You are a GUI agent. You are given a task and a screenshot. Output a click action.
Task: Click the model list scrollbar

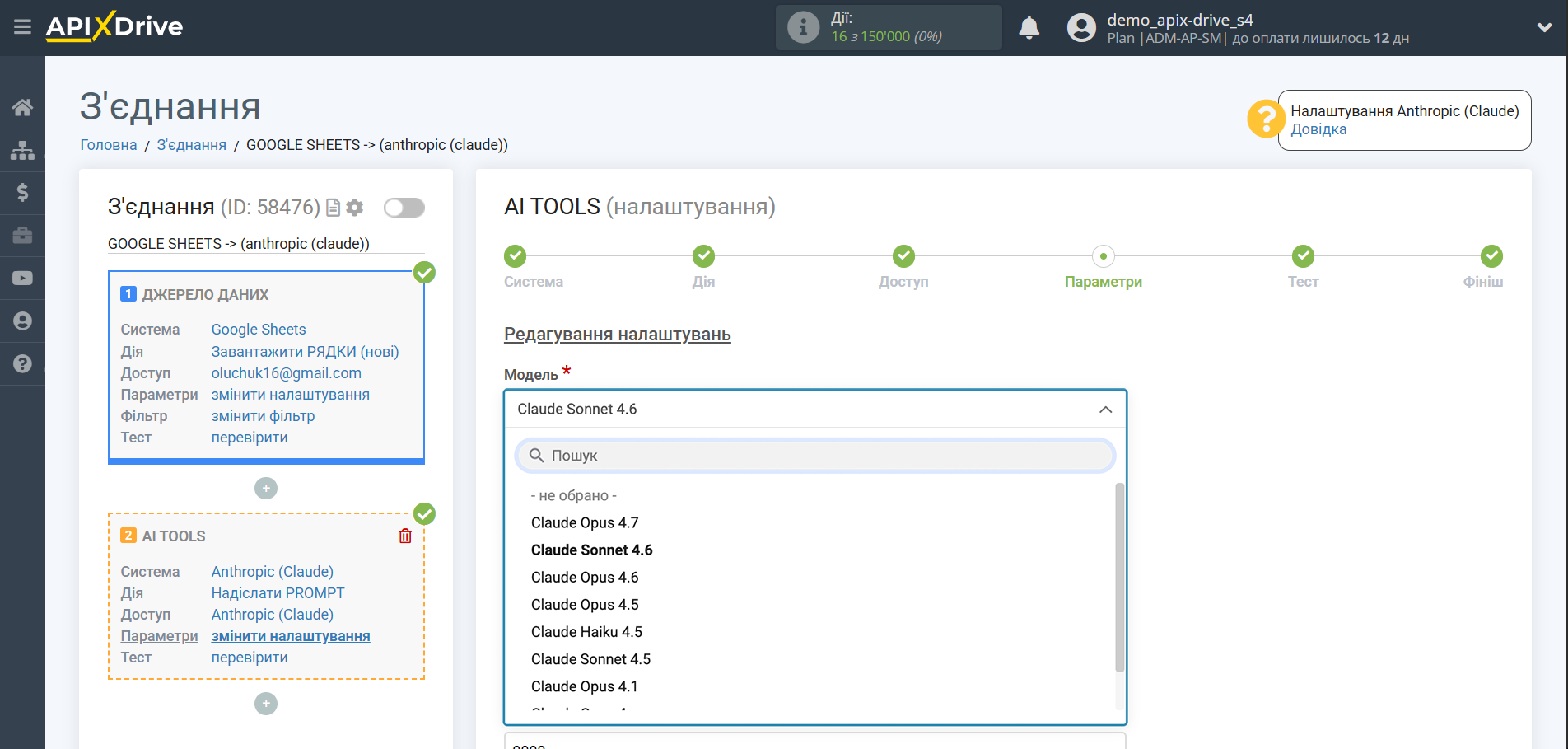pyautogui.click(x=1119, y=578)
